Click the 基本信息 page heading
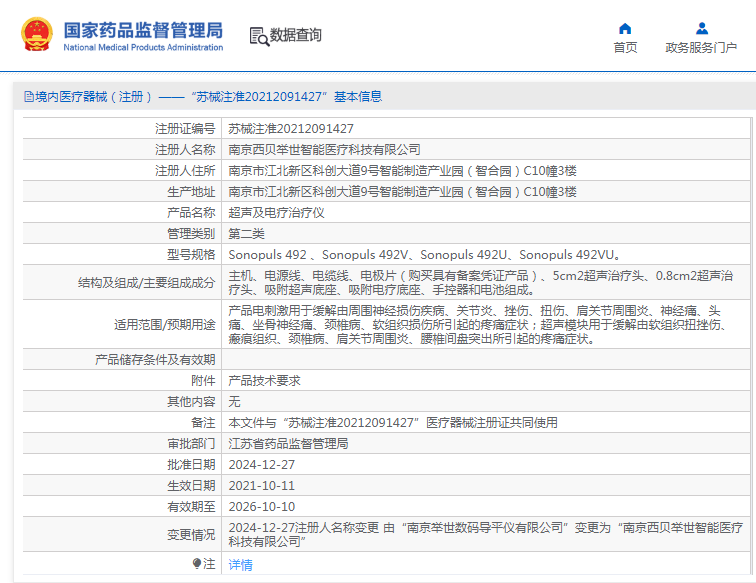 358,96
